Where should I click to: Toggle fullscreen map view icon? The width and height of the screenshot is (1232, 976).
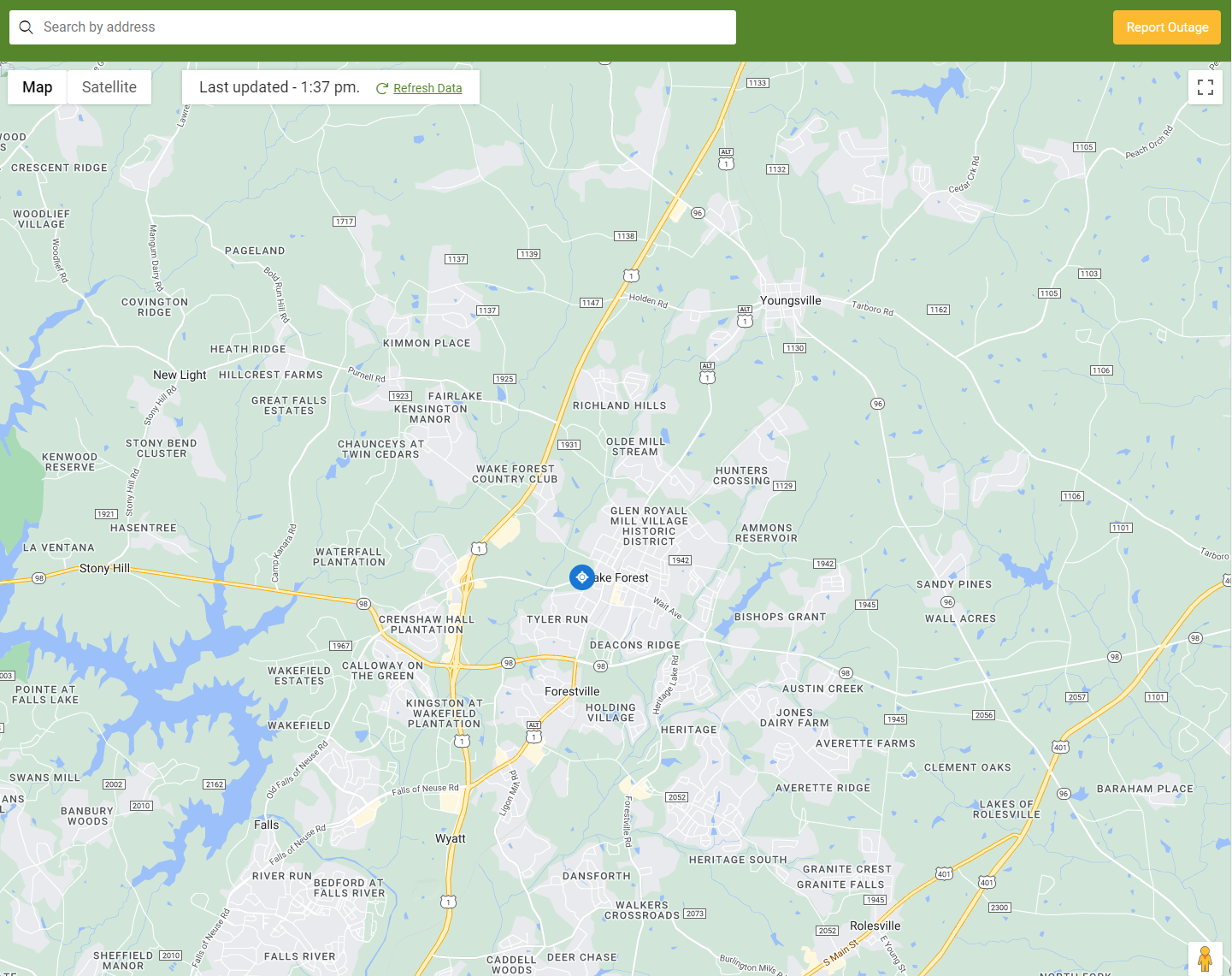pyautogui.click(x=1205, y=87)
